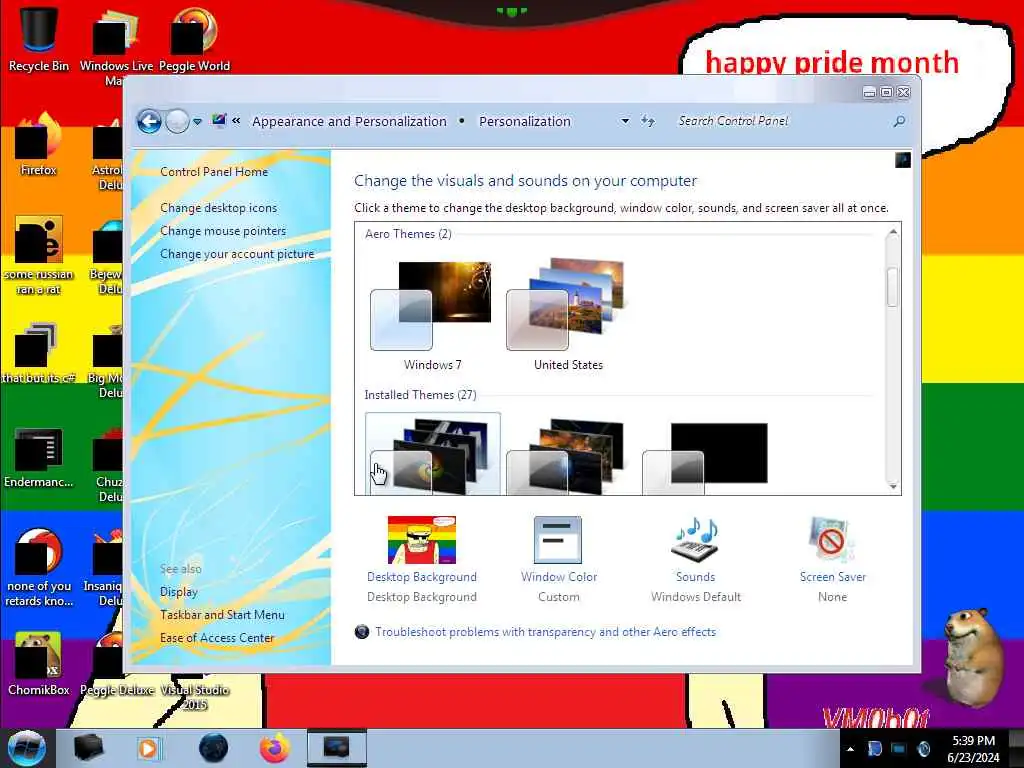
Task: Click the search magnifier icon
Action: (x=899, y=121)
